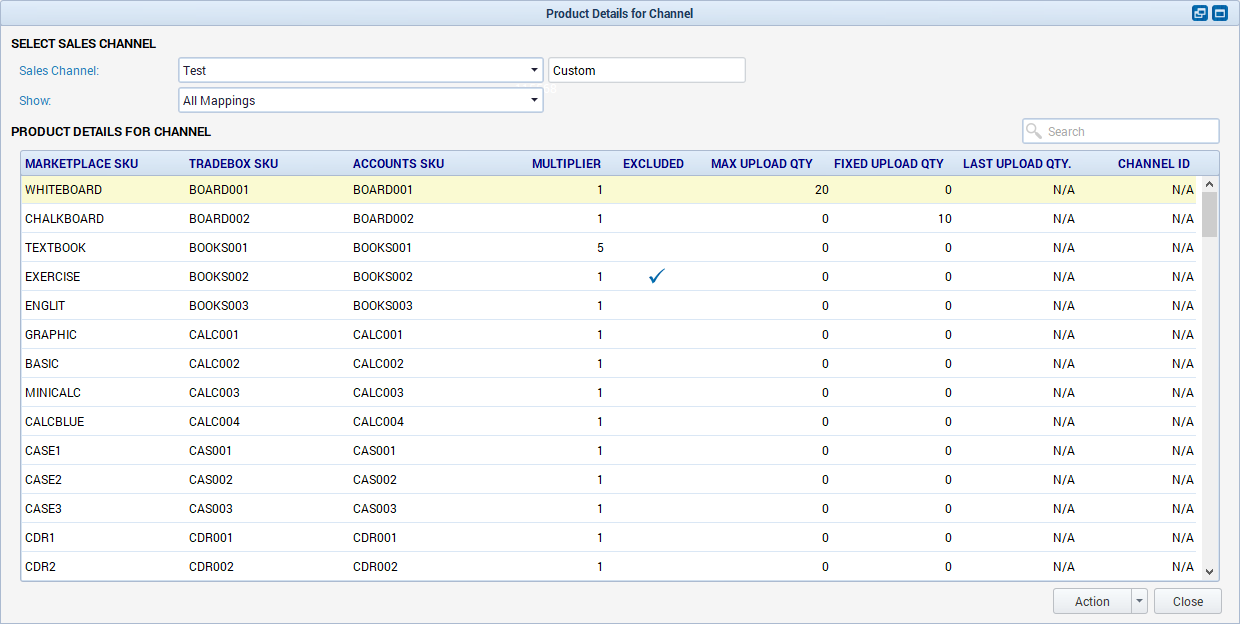1240x624 pixels.
Task: Click the Action button
Action: coord(1091,601)
